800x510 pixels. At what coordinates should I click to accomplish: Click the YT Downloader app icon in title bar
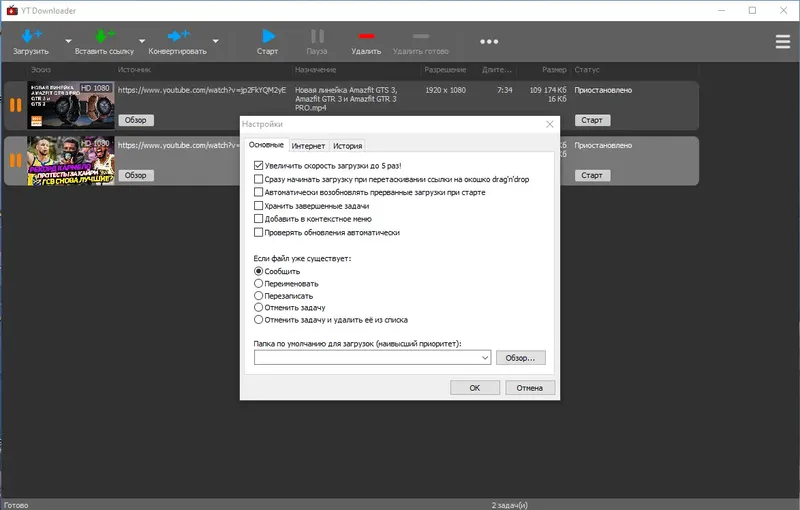pyautogui.click(x=12, y=10)
